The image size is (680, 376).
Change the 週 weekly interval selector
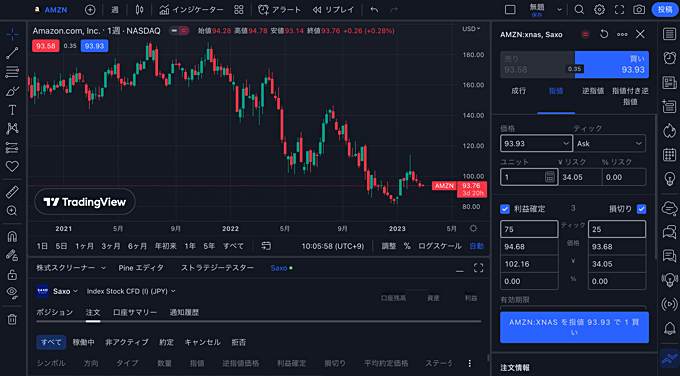pyautogui.click(x=114, y=10)
